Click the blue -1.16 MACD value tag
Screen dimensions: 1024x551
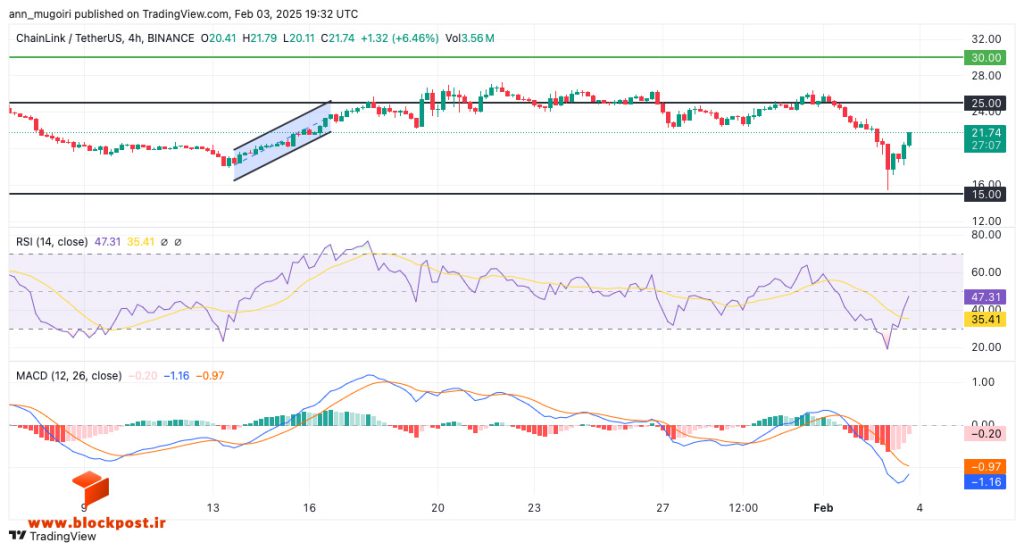tap(985, 482)
